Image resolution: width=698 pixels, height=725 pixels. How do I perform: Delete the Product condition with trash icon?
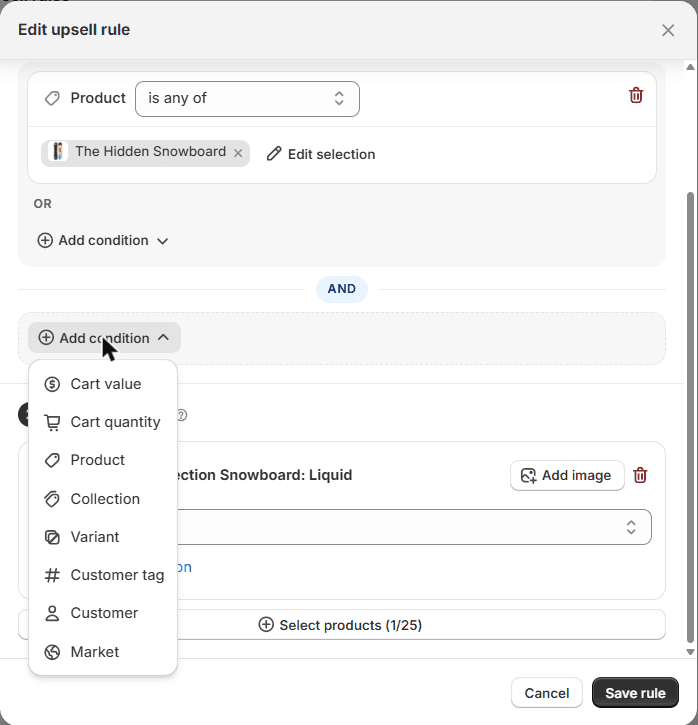(636, 95)
